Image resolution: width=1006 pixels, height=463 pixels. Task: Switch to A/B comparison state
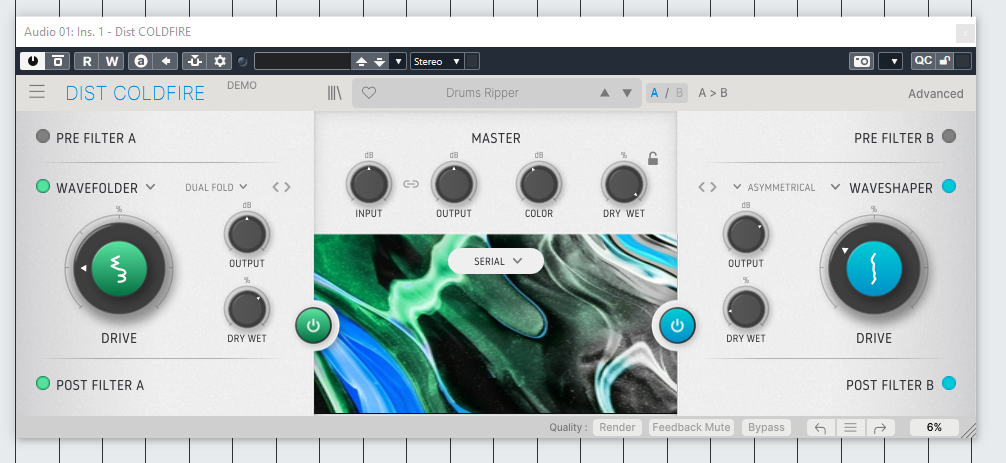667,93
